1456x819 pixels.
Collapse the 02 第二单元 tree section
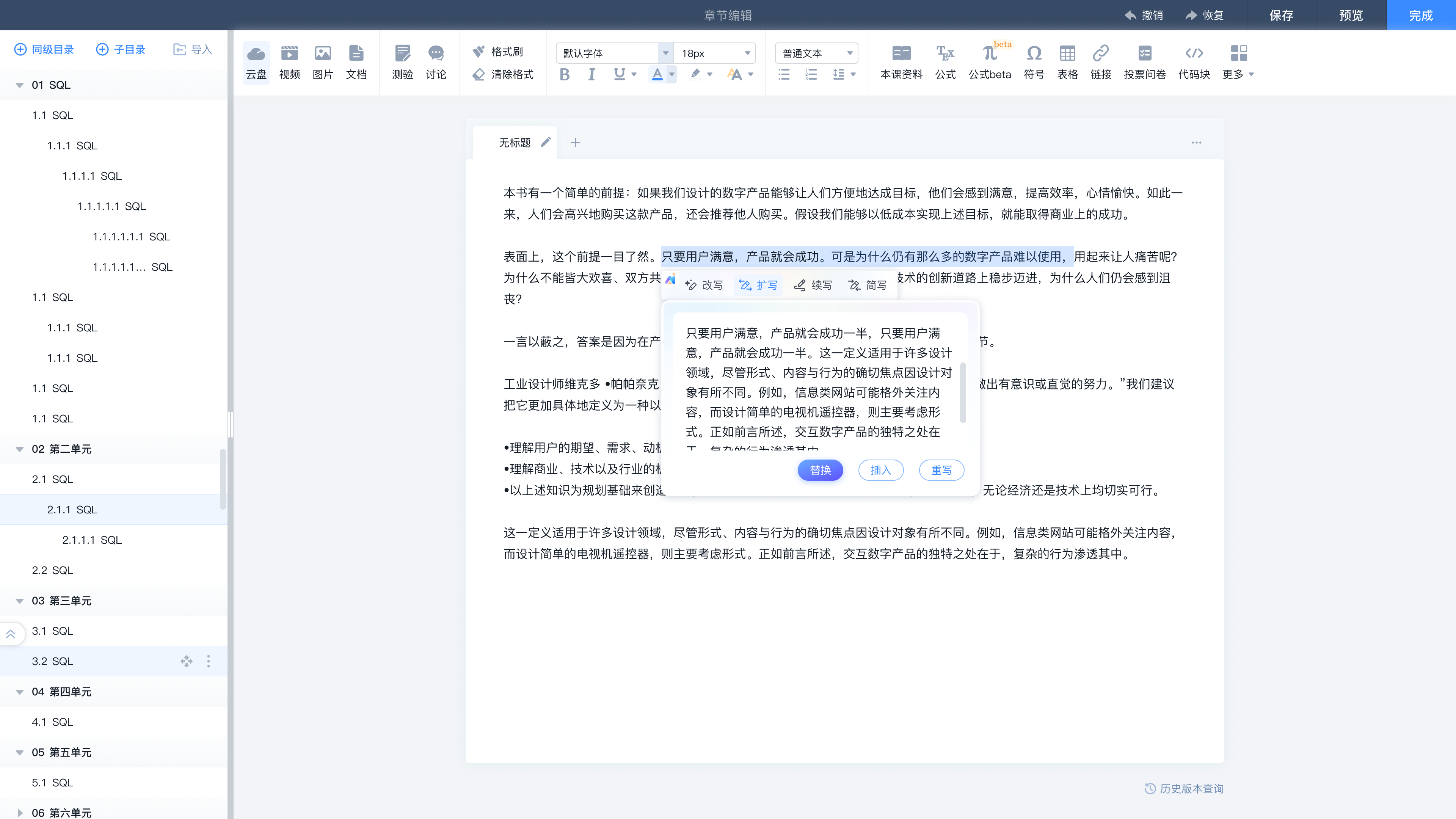tap(20, 449)
